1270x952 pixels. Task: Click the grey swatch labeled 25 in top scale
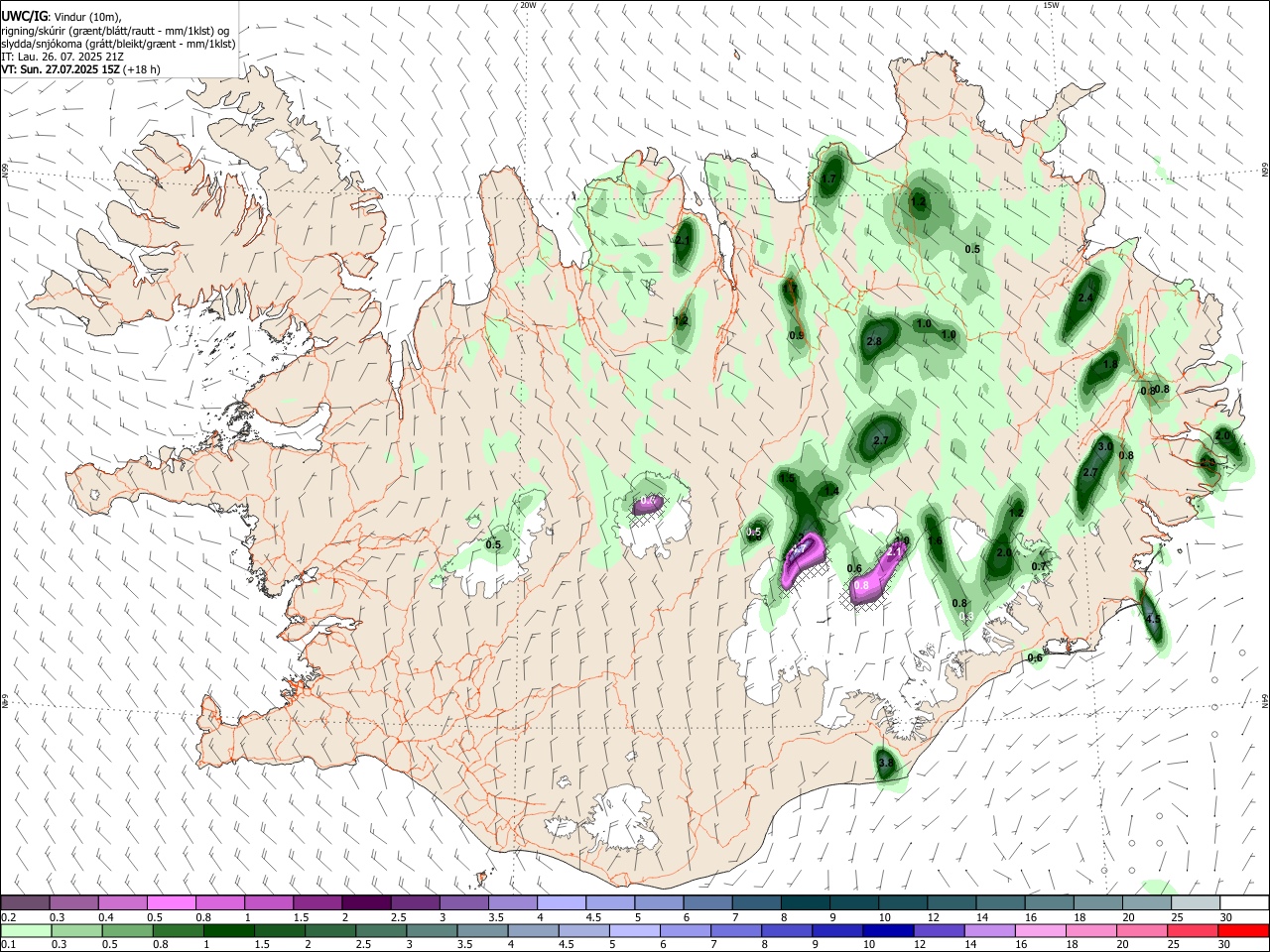[1195, 902]
